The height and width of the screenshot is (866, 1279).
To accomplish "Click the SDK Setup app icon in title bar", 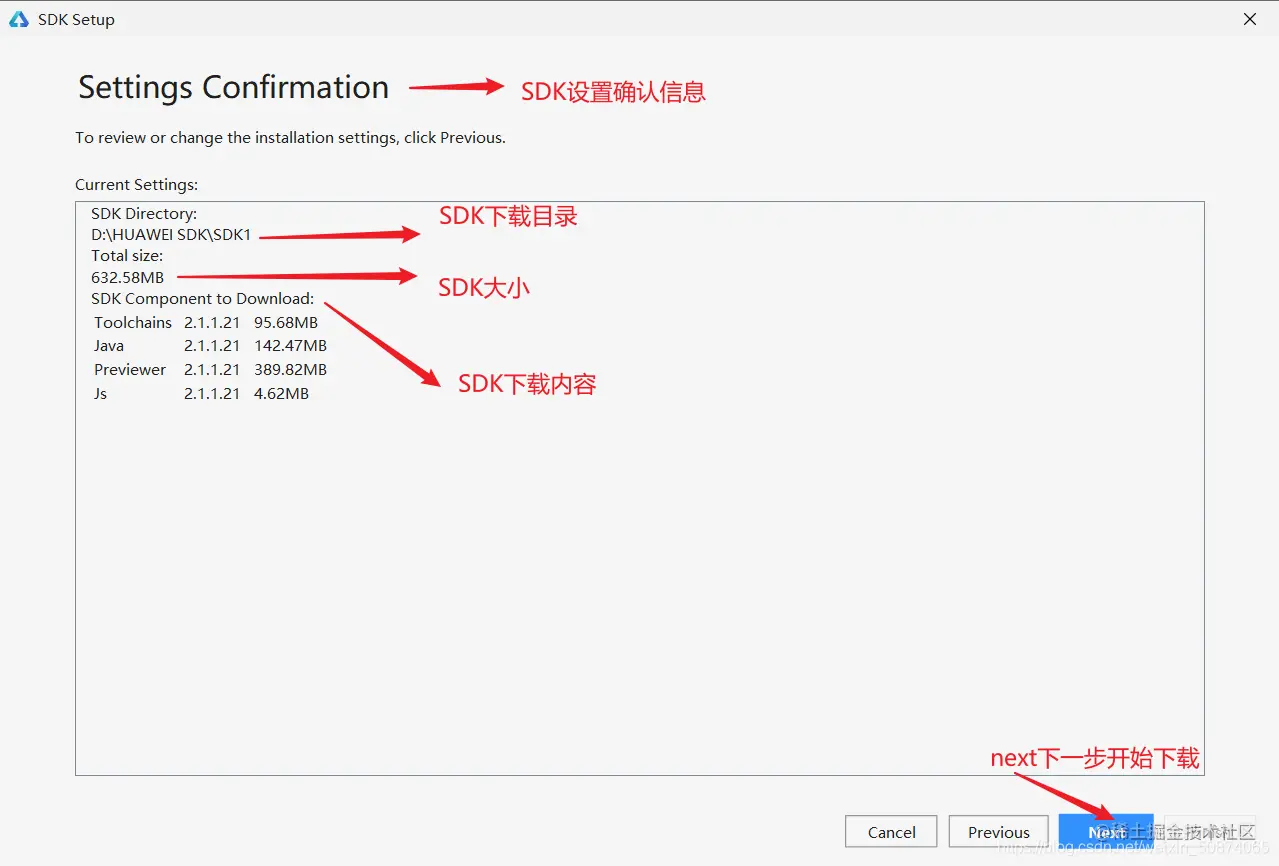I will pyautogui.click(x=18, y=19).
